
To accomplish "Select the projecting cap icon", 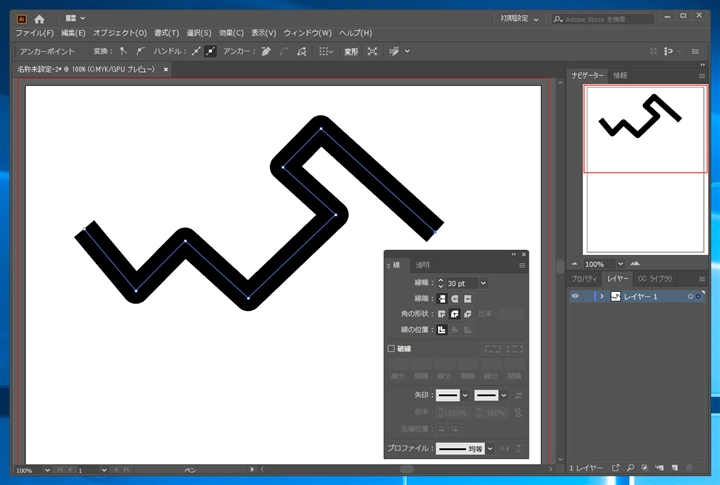I will point(467,299).
